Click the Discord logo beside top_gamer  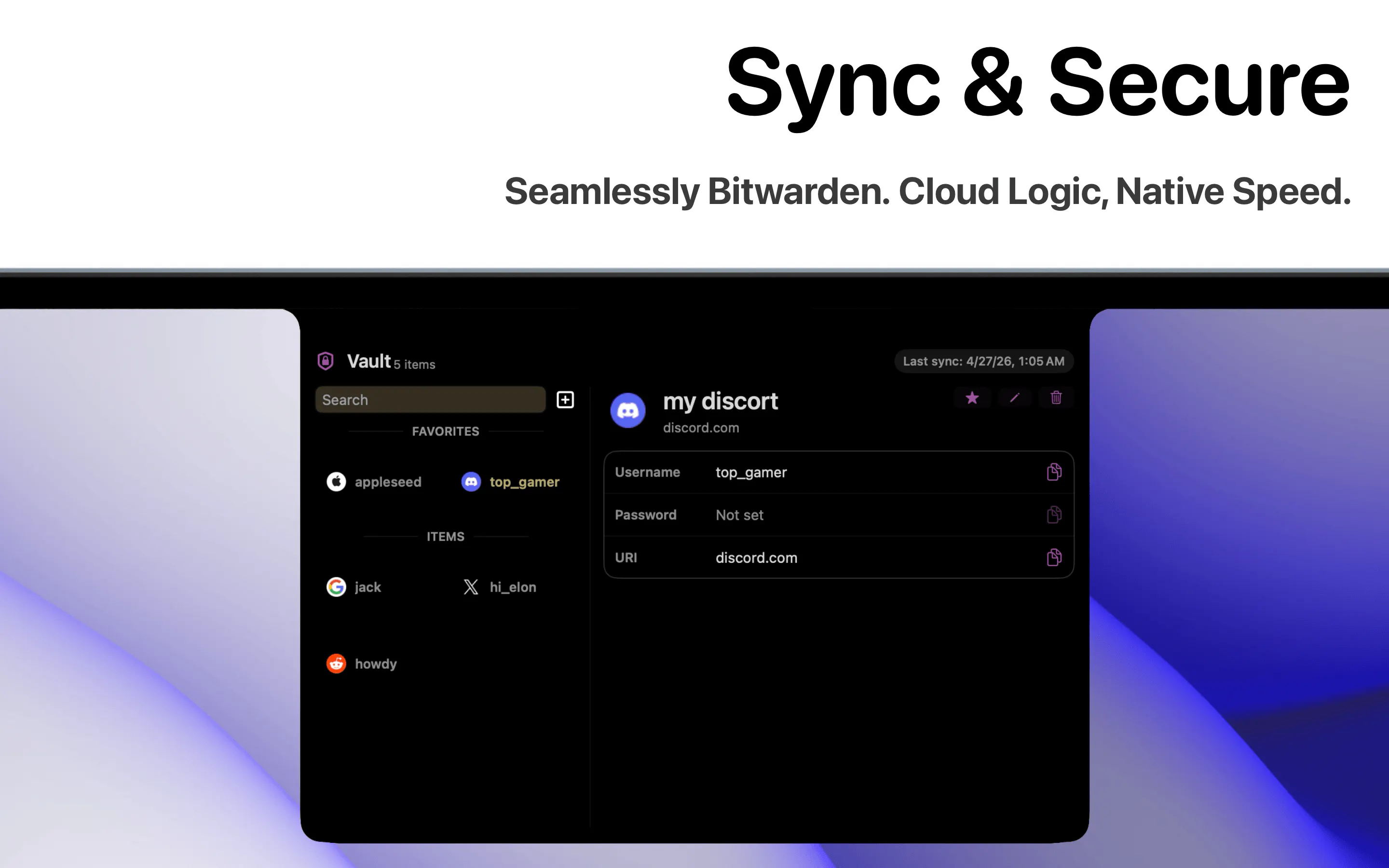tap(471, 482)
